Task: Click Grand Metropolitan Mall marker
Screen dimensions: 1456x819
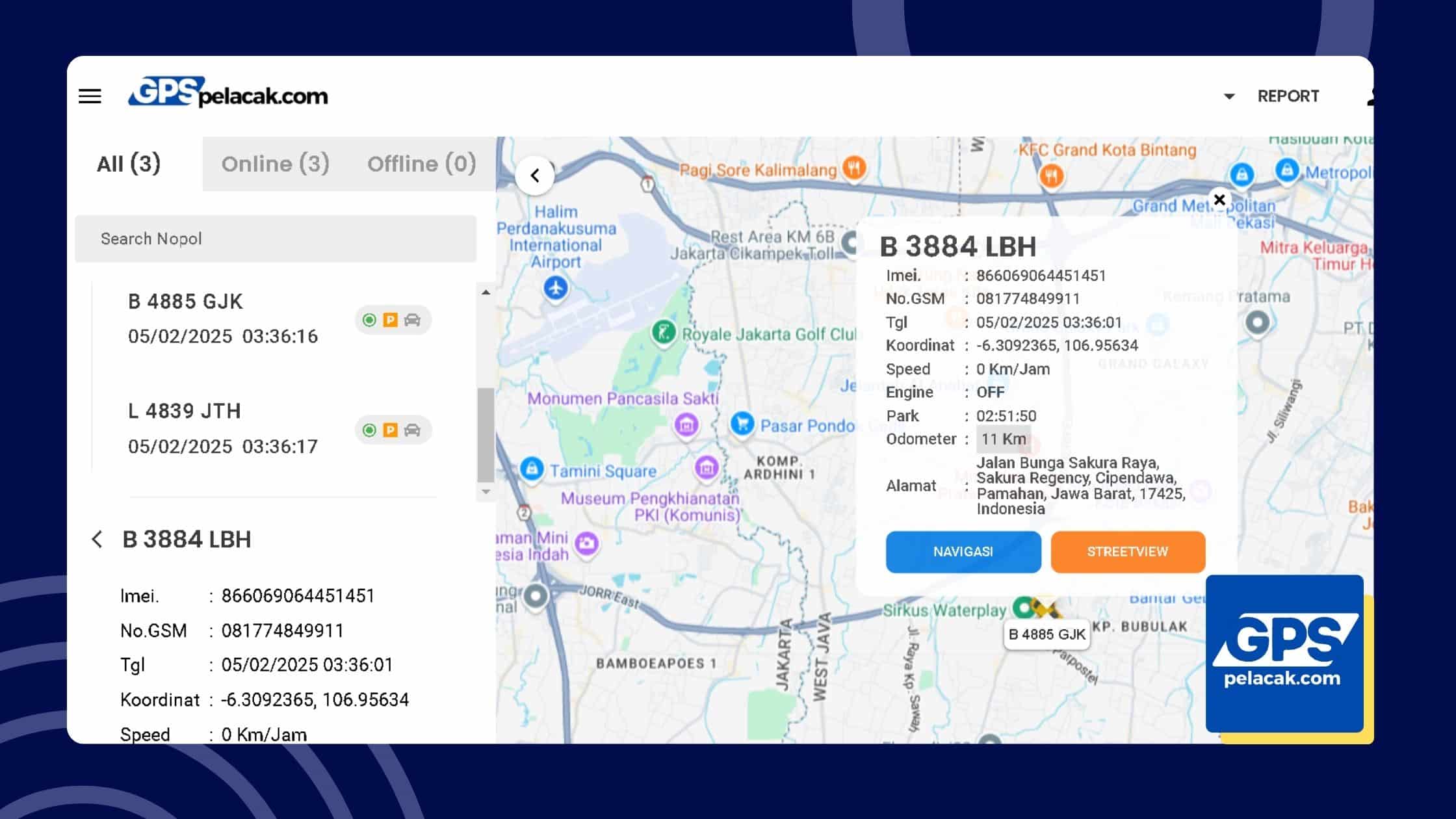Action: [x=1241, y=175]
